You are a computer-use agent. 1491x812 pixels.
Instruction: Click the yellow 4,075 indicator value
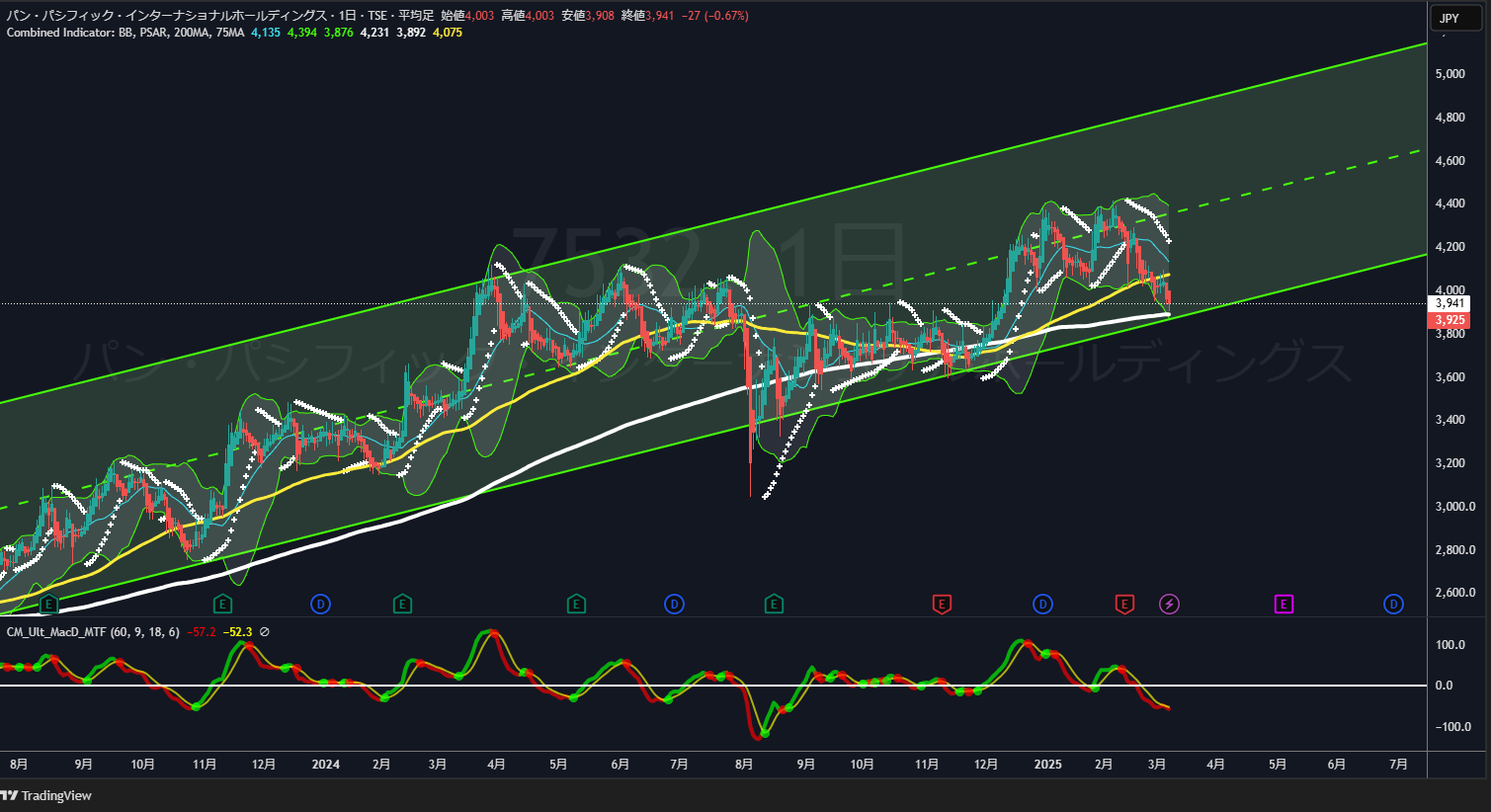[x=448, y=33]
